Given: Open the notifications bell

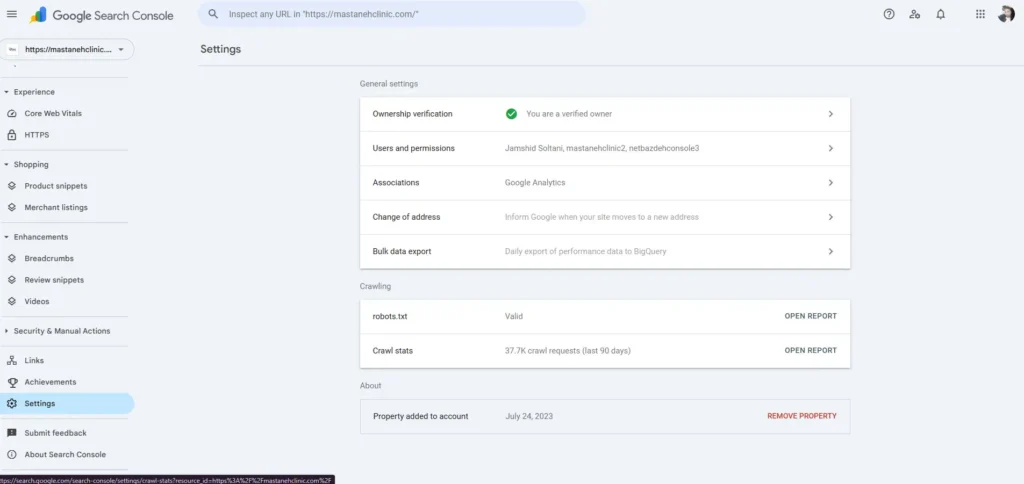Looking at the screenshot, I should tap(940, 15).
